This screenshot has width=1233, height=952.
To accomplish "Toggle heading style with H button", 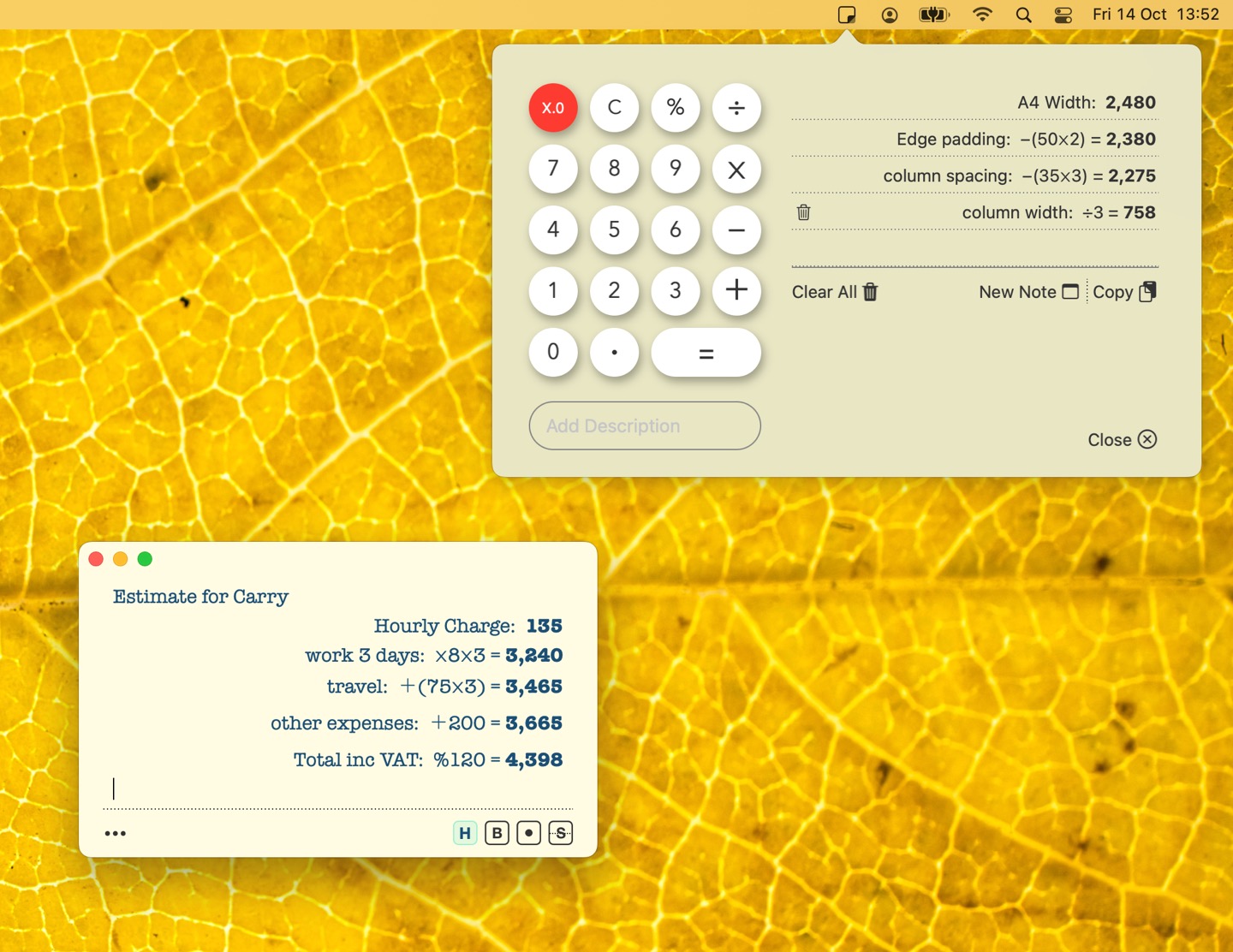I will click(x=465, y=833).
